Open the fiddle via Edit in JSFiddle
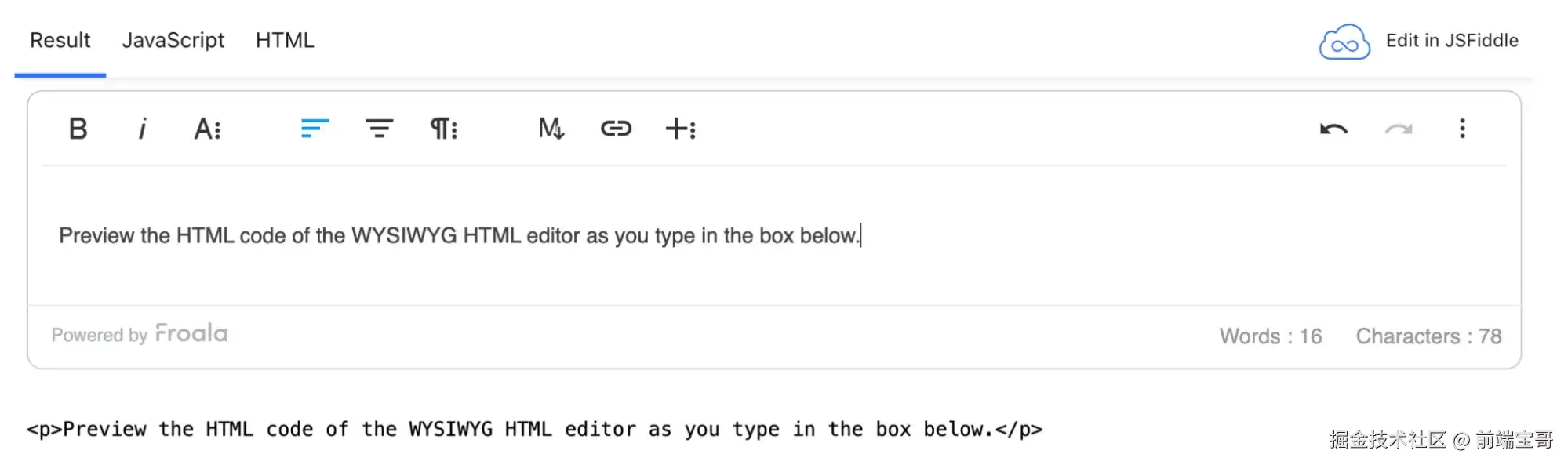1568x465 pixels. (x=1452, y=41)
